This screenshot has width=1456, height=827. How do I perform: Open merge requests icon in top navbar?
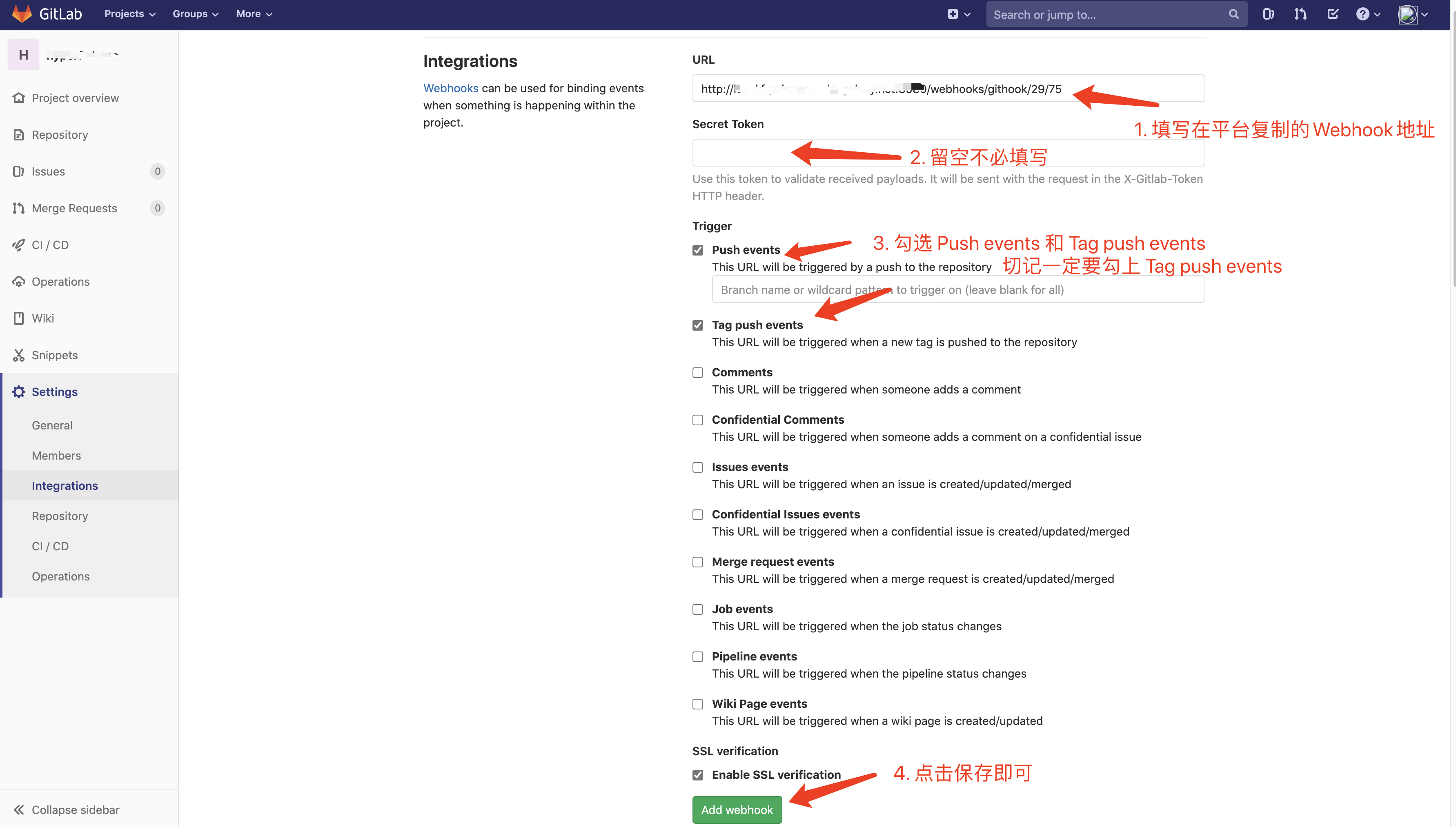pos(1300,14)
